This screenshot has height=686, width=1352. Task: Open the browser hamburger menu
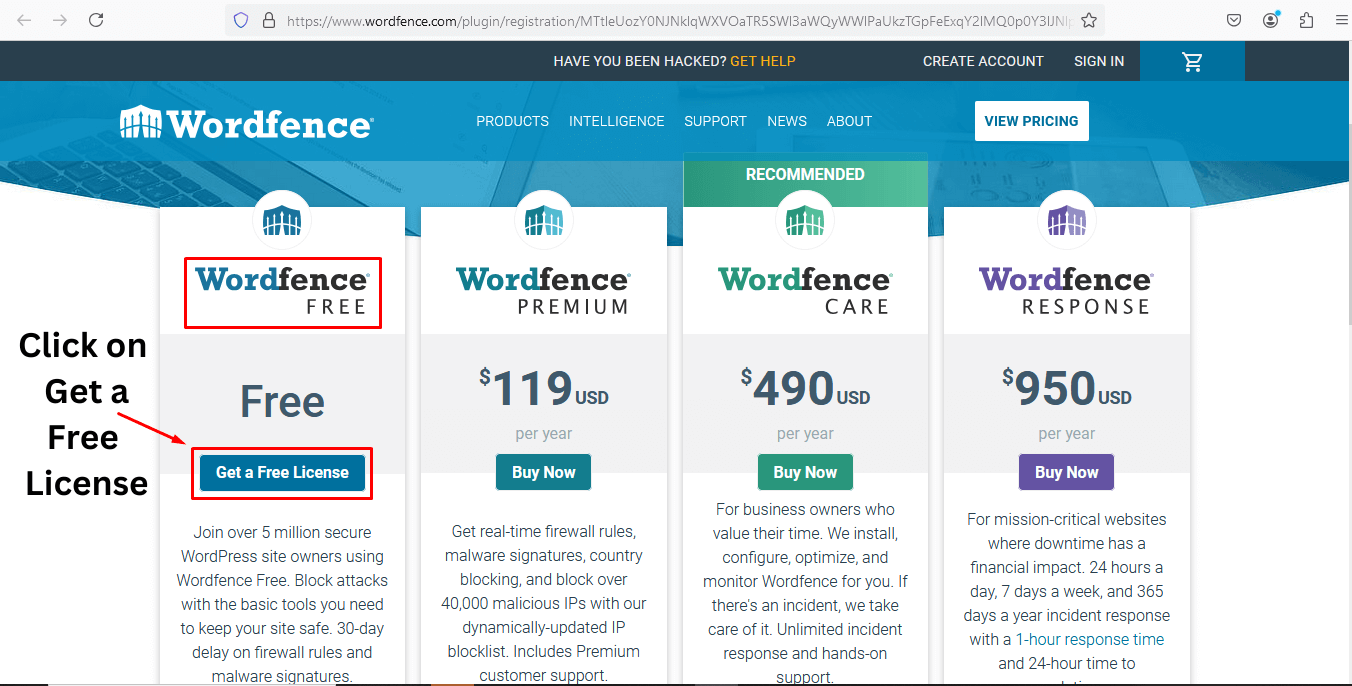click(x=1340, y=20)
